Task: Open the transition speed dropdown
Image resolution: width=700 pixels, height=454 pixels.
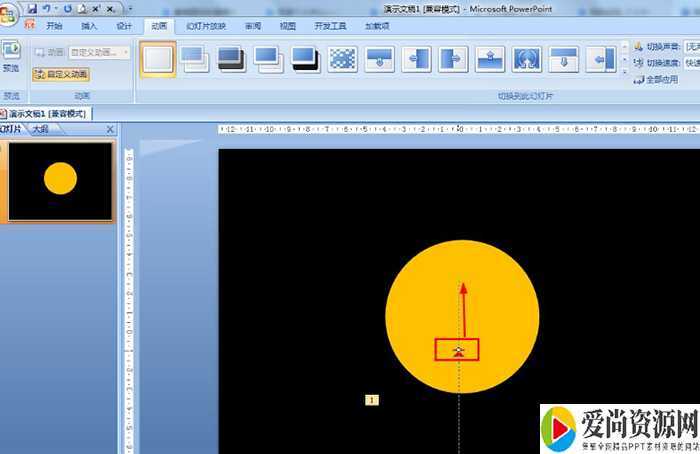Action: tap(691, 62)
